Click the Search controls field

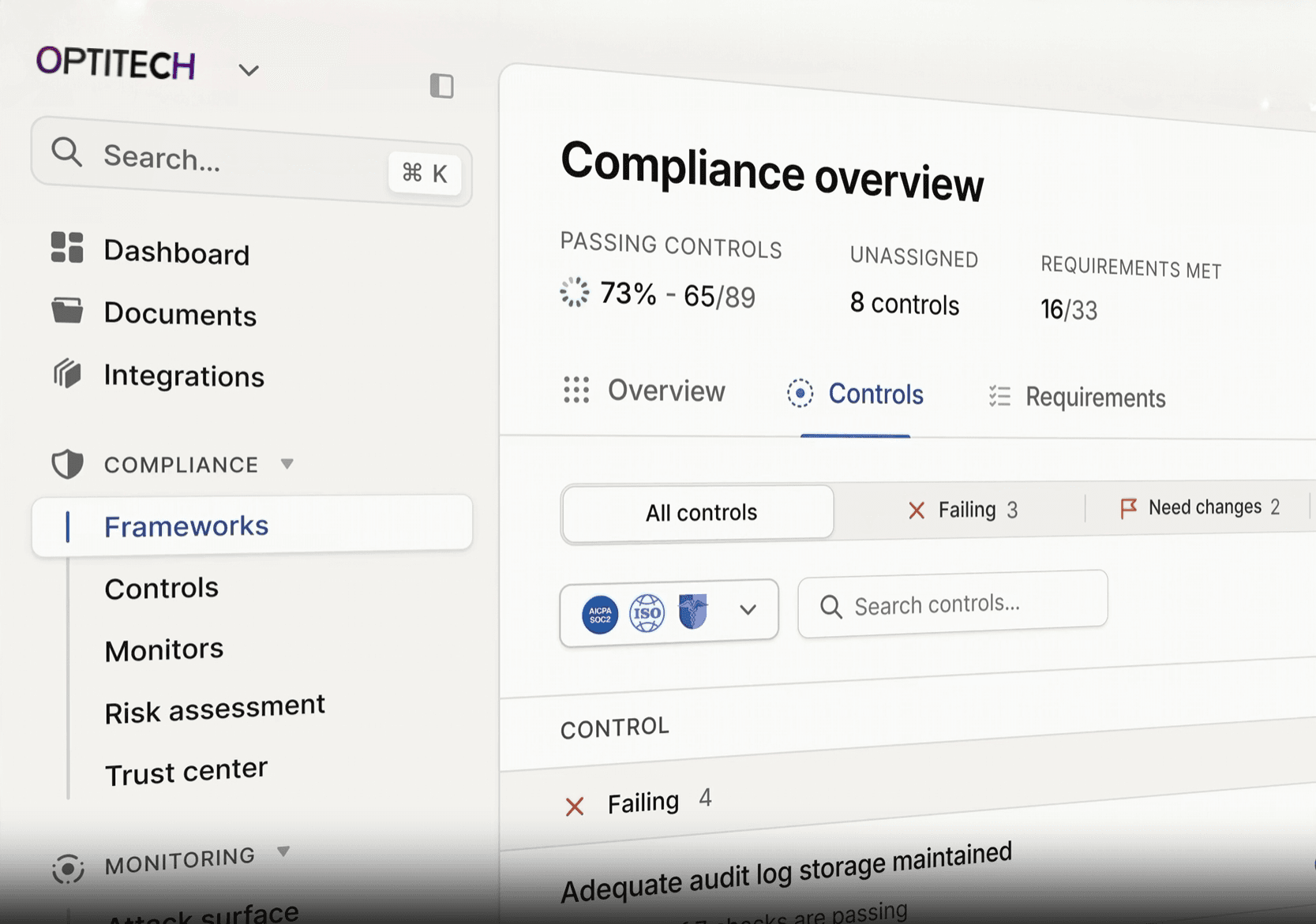[x=952, y=604]
